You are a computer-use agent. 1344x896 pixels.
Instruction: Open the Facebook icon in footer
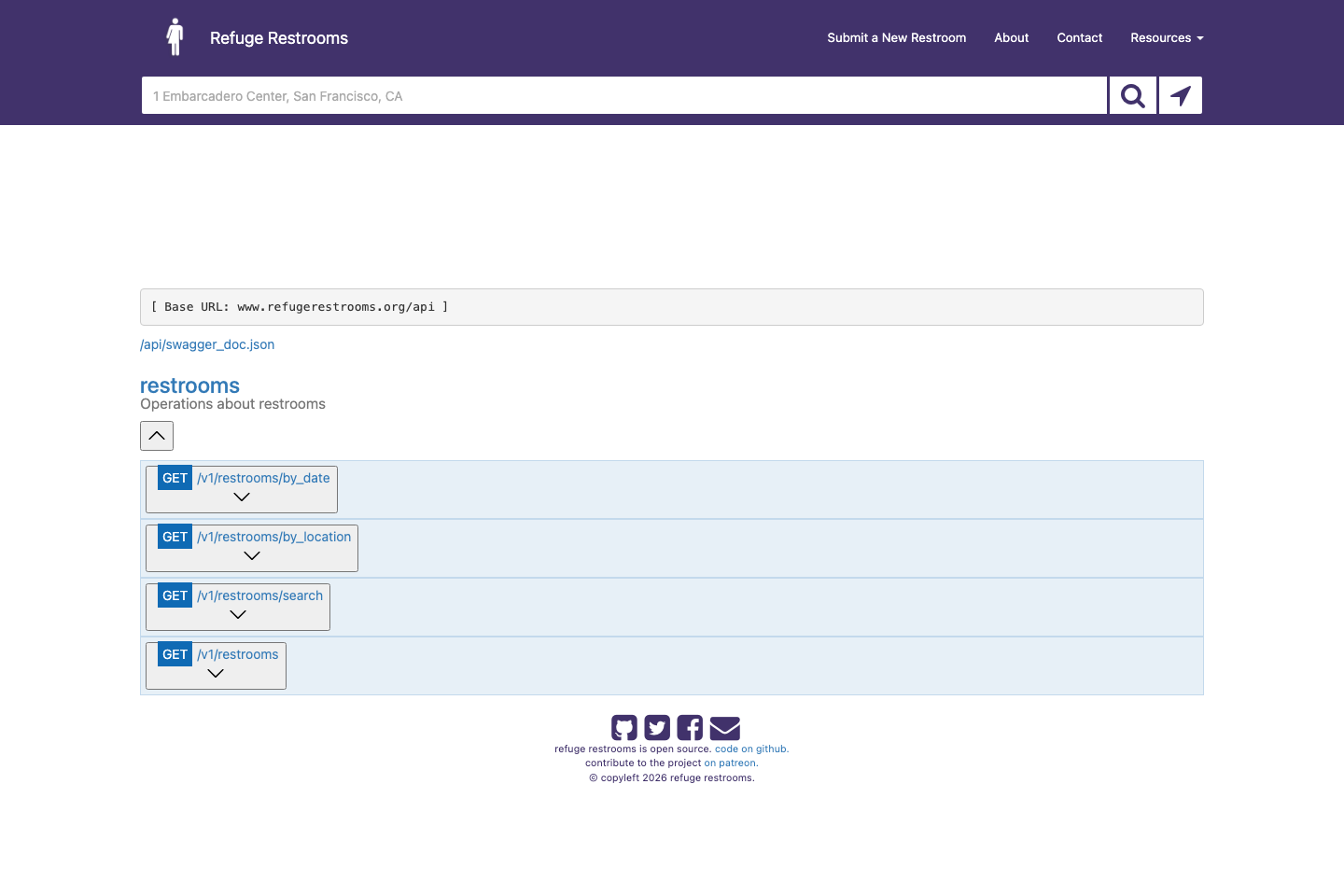[x=690, y=728]
